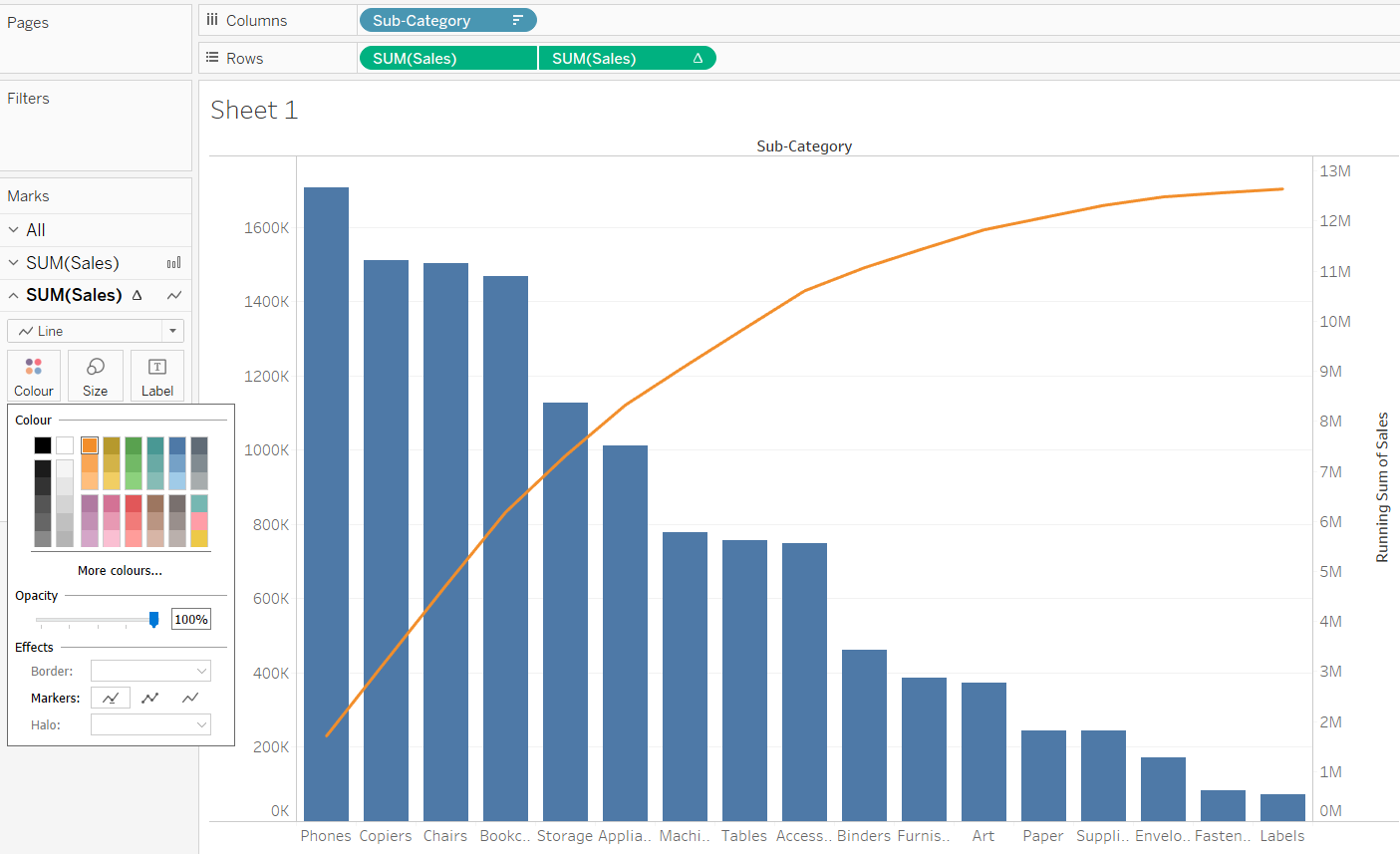Screen dimensions: 1400x854
Task: Click the Copiers axis label
Action: [x=386, y=836]
